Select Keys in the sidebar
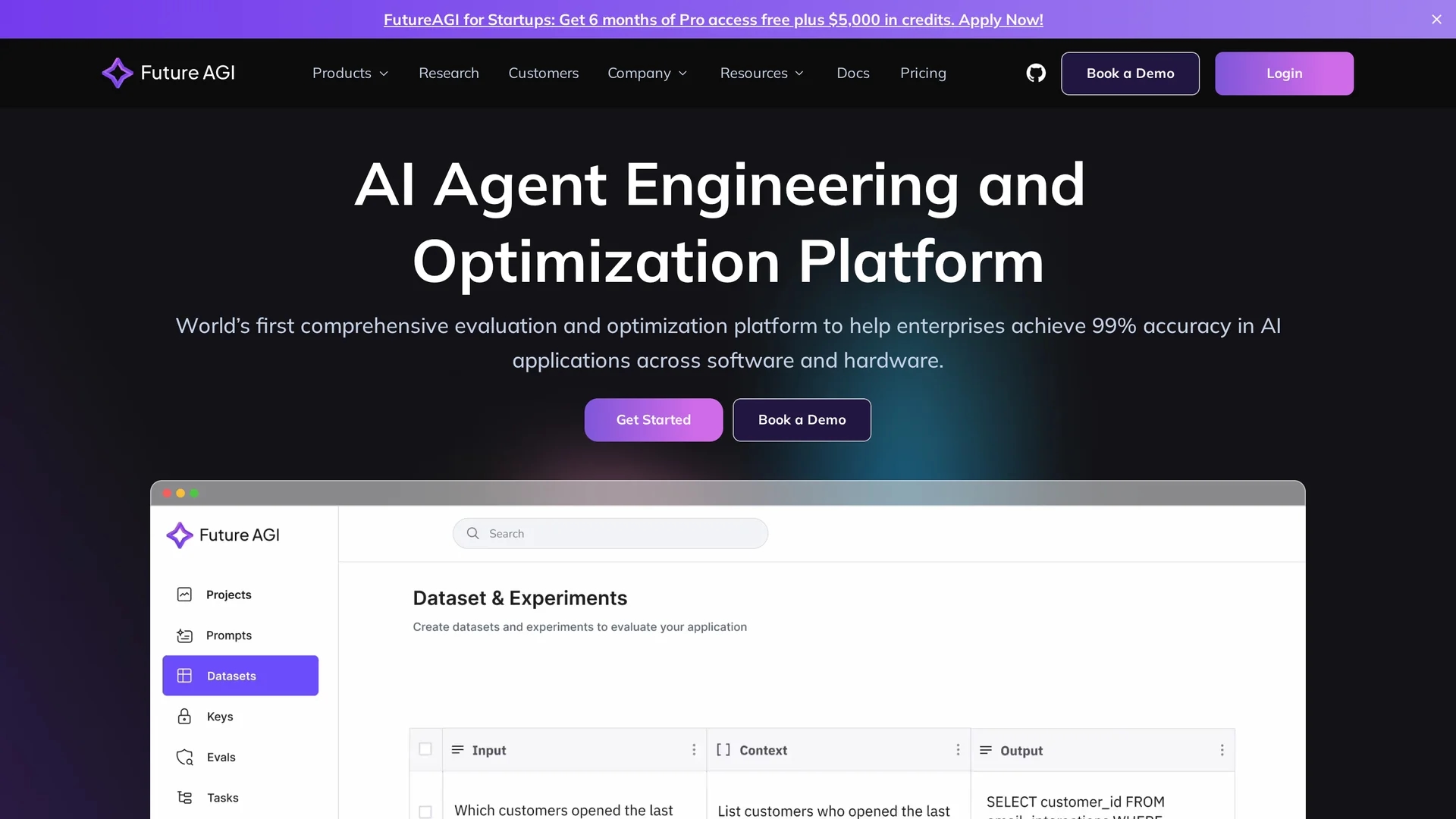Screen dimensions: 1456x819 pyautogui.click(x=240, y=717)
